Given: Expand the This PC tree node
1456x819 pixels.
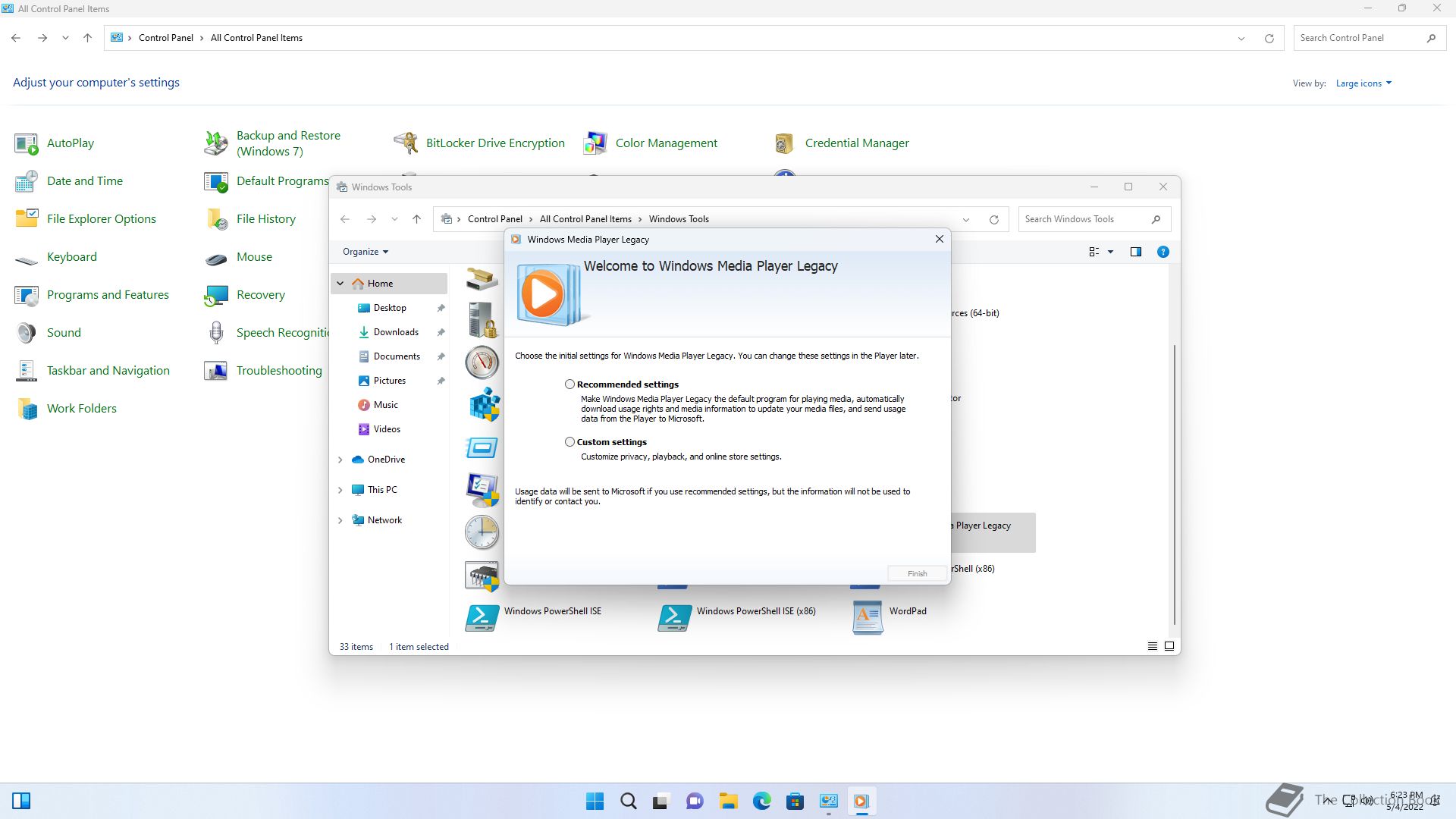Looking at the screenshot, I should click(340, 490).
